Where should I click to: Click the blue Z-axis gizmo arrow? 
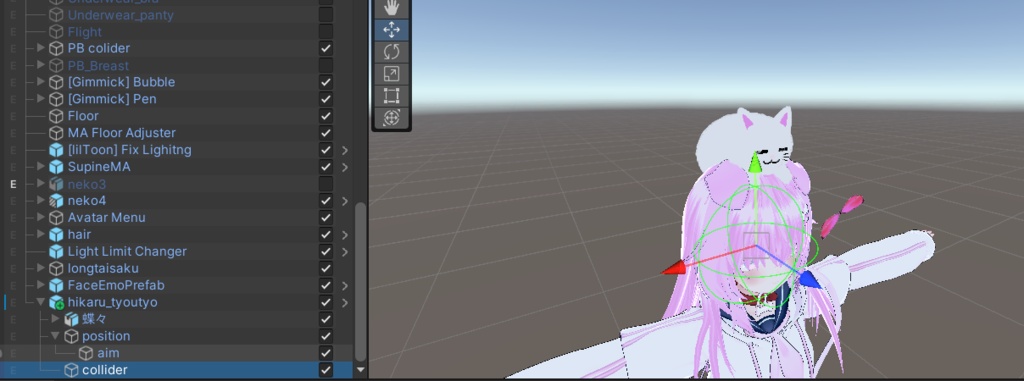point(809,280)
